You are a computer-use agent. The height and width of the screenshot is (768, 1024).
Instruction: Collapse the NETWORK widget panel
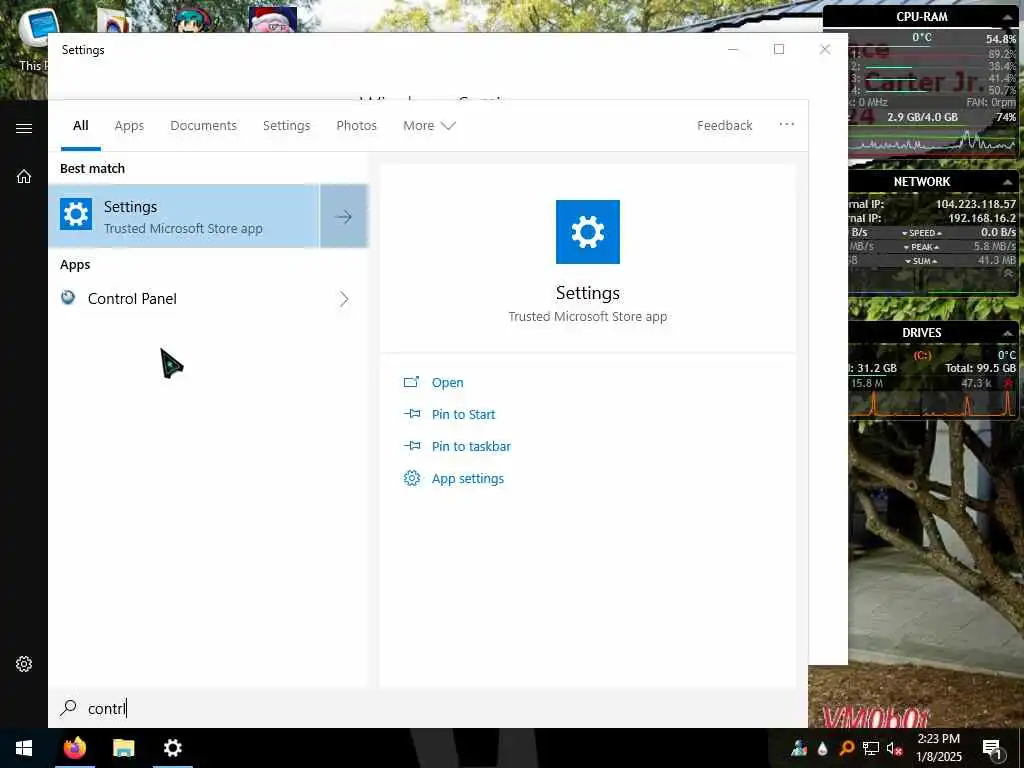click(x=1008, y=182)
